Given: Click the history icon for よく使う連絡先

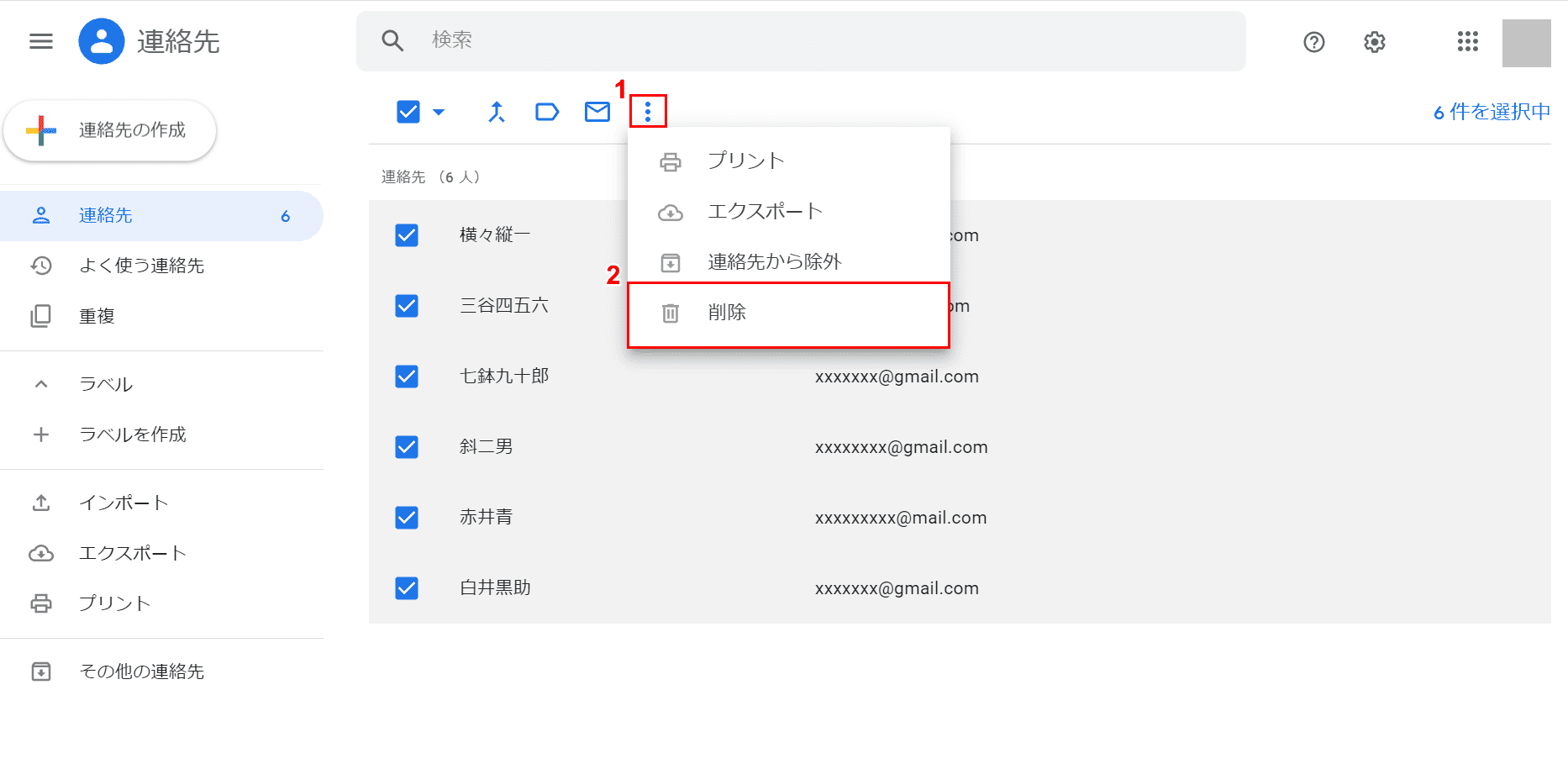Looking at the screenshot, I should [41, 266].
